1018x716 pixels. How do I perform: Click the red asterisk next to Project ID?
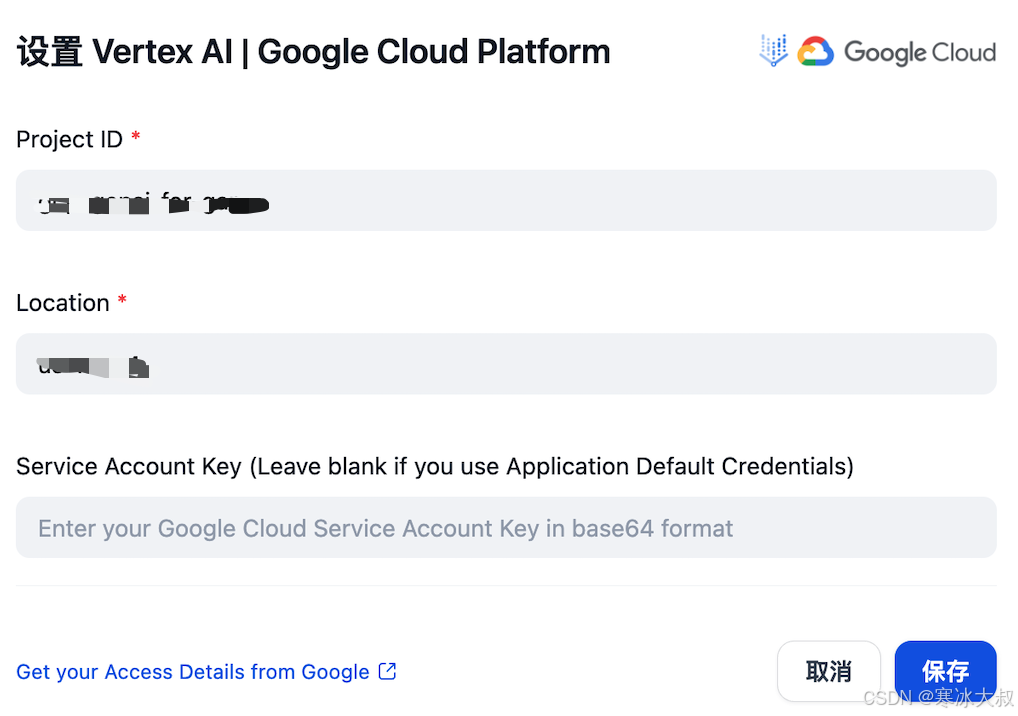[136, 137]
